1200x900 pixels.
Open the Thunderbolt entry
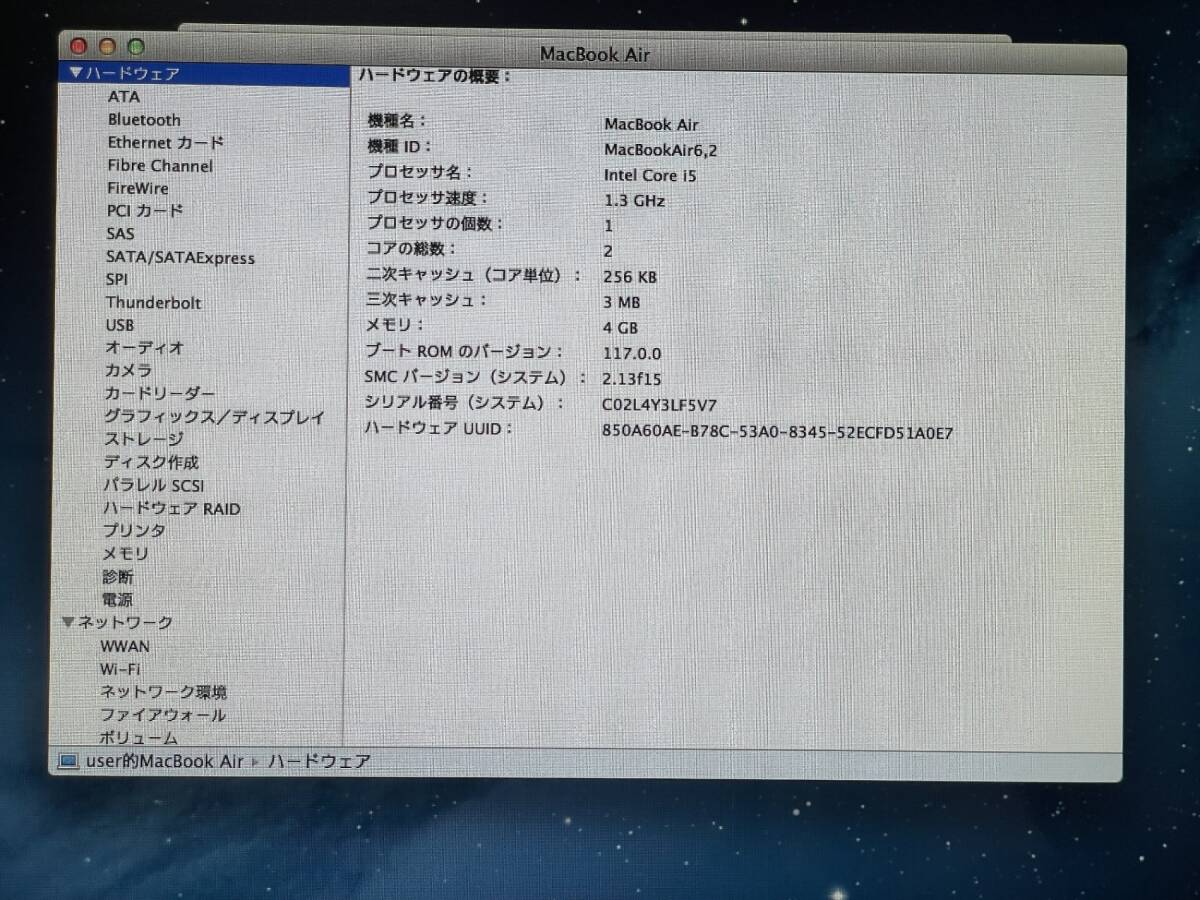tap(153, 303)
